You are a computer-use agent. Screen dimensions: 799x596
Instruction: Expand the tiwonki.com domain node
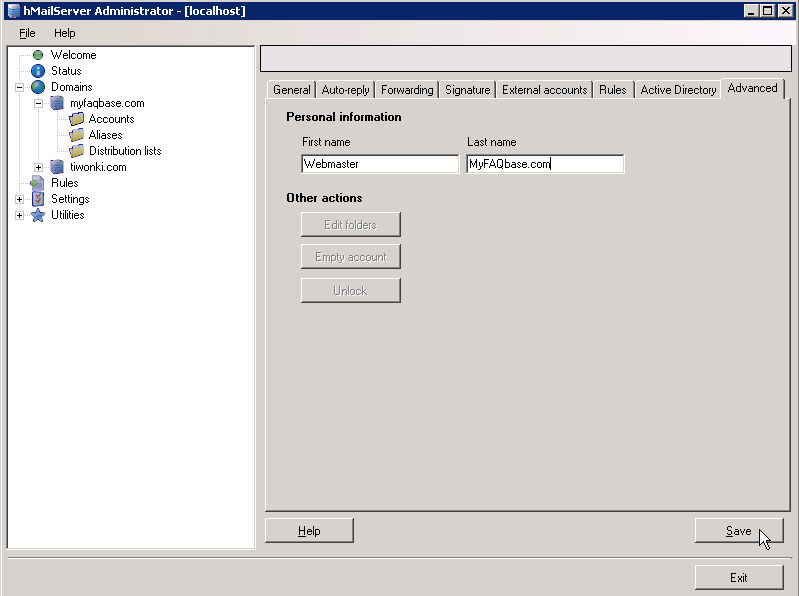coord(38,167)
